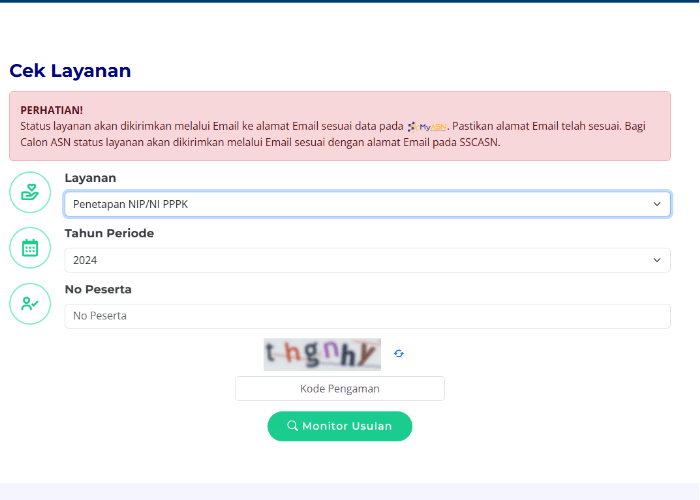Refresh the captcha image
Viewport: 700px width, 500px height.
pos(399,354)
